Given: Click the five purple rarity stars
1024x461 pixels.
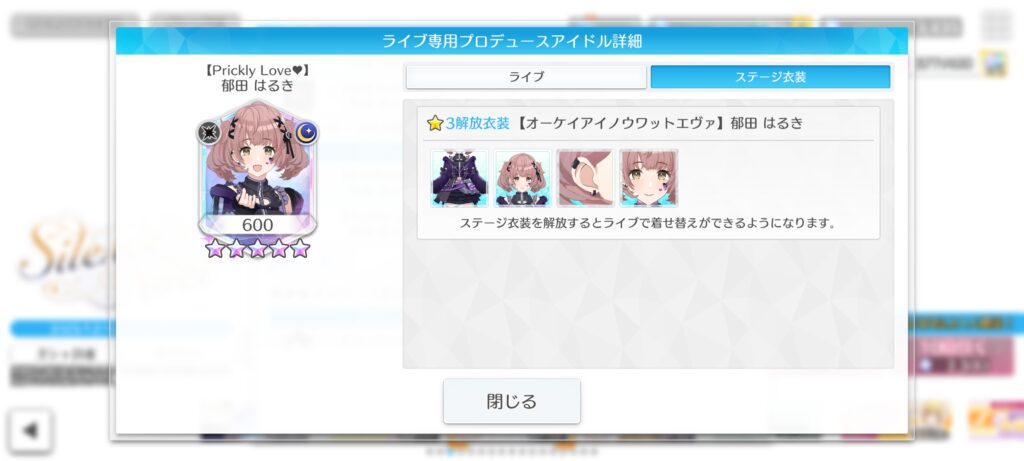Looking at the screenshot, I should pyautogui.click(x=257, y=248).
